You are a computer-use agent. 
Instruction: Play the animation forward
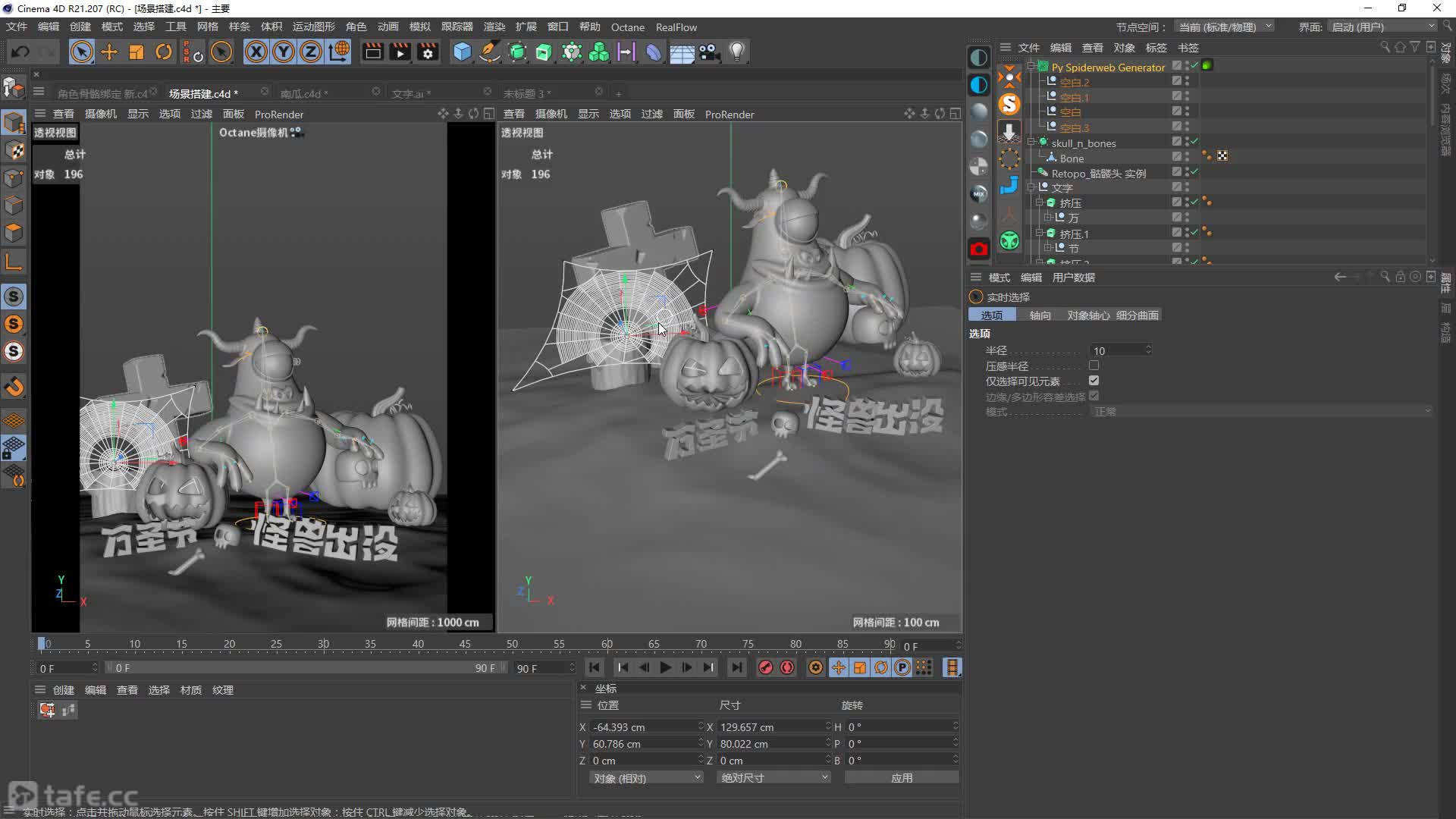[x=665, y=667]
